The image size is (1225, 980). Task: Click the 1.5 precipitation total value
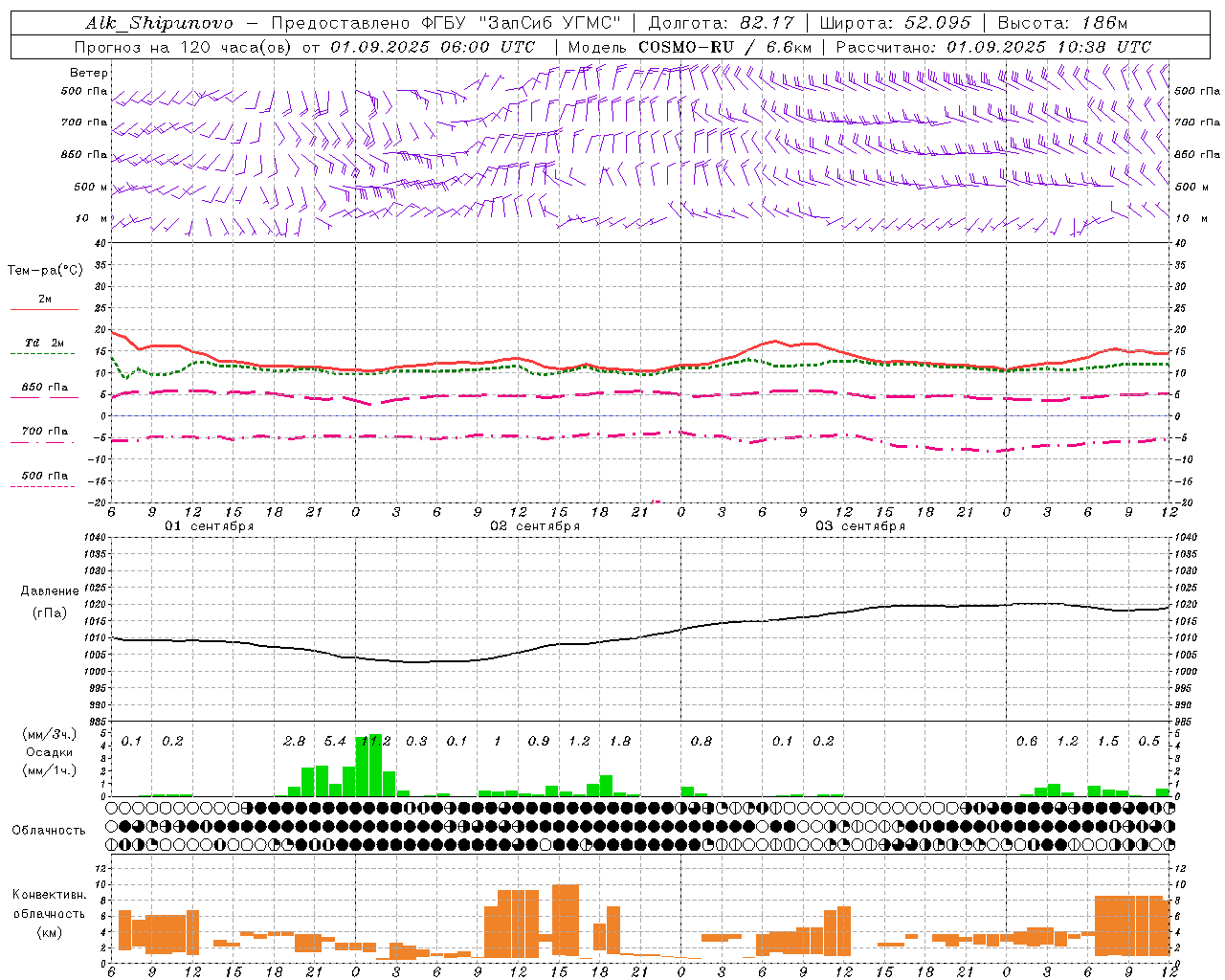1108,741
